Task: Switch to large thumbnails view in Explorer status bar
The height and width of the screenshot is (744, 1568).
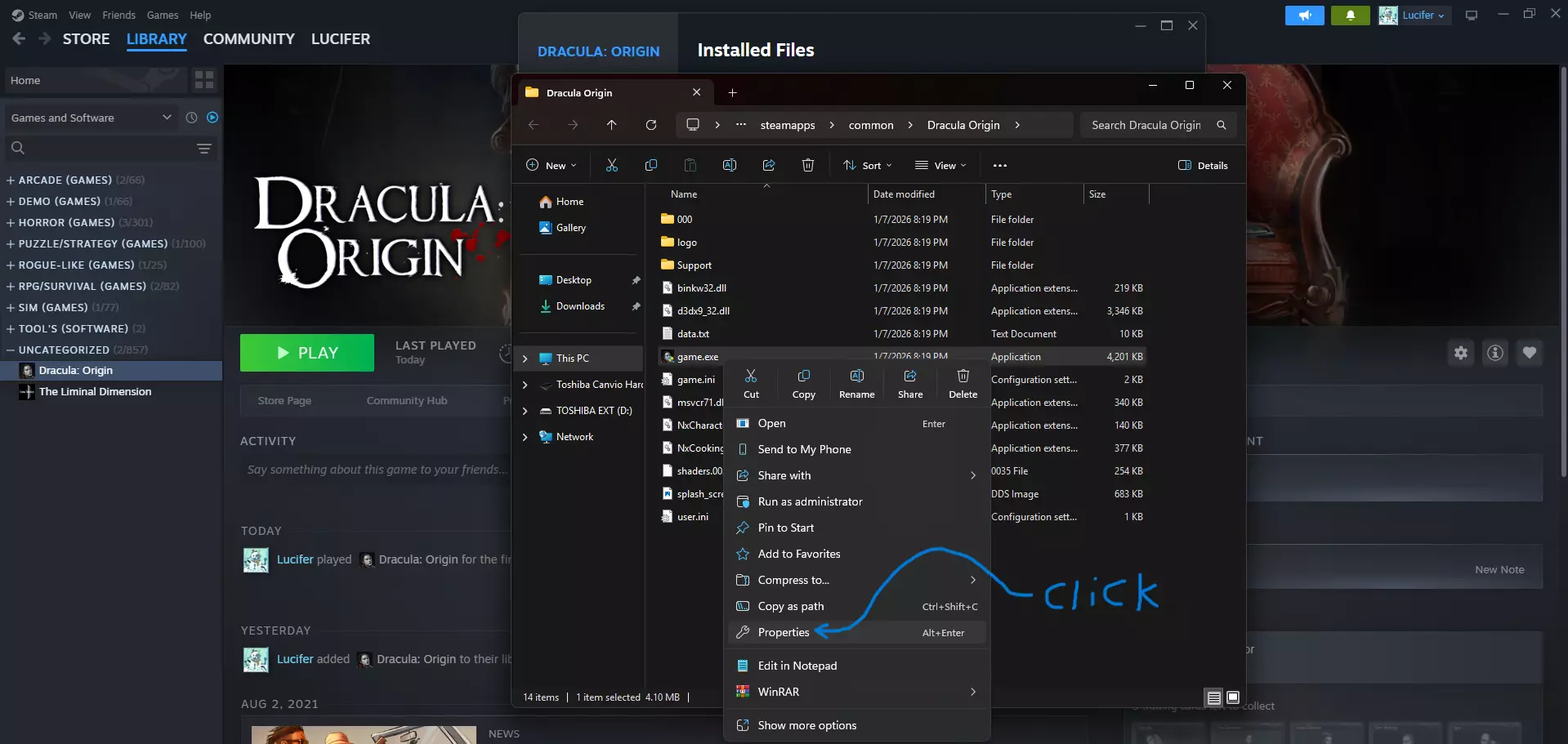Action: [x=1233, y=697]
